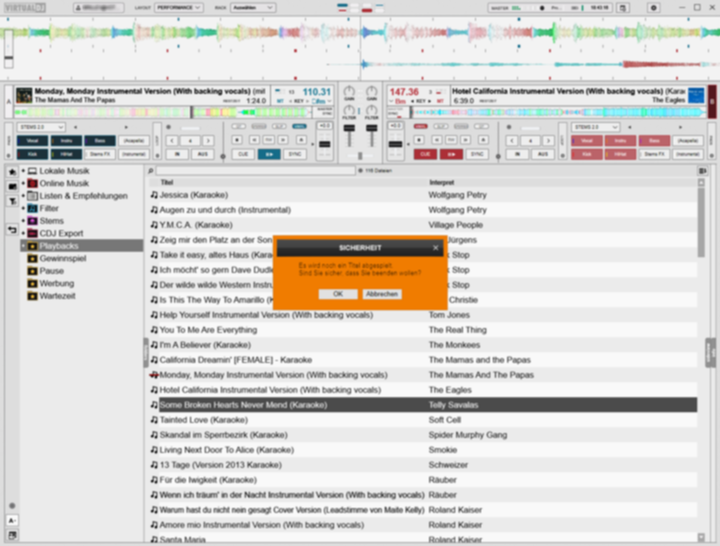Expand Online Musik folder
The image size is (720, 546).
(x=23, y=183)
